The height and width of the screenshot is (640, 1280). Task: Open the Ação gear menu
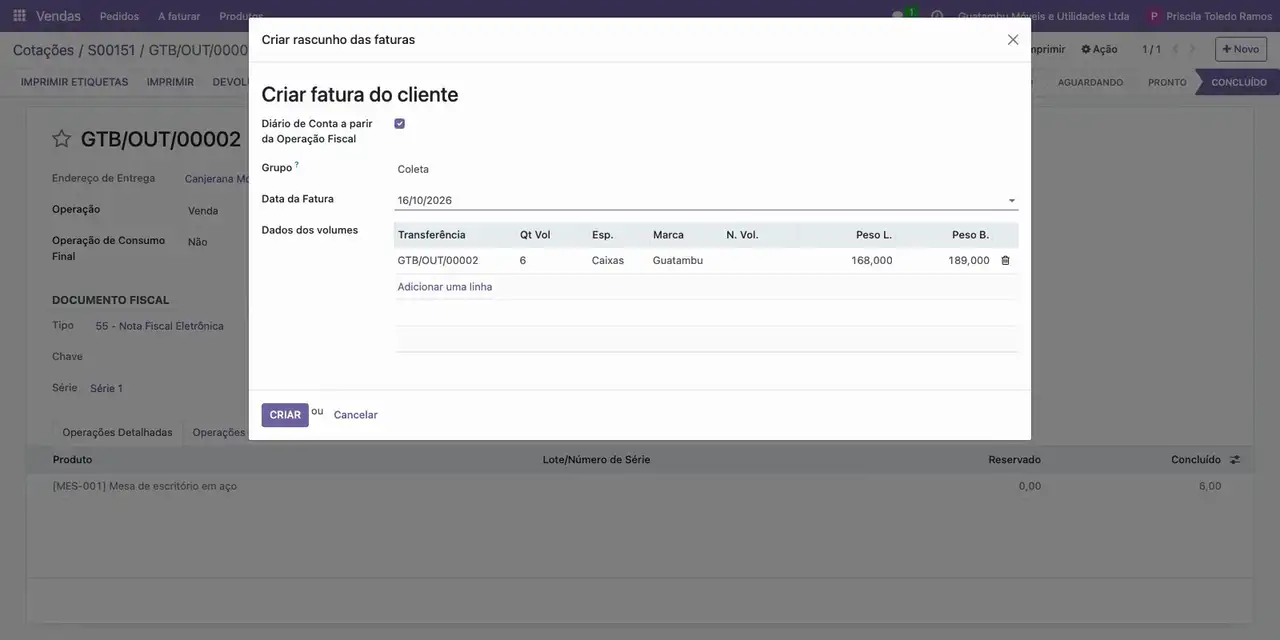click(1099, 49)
